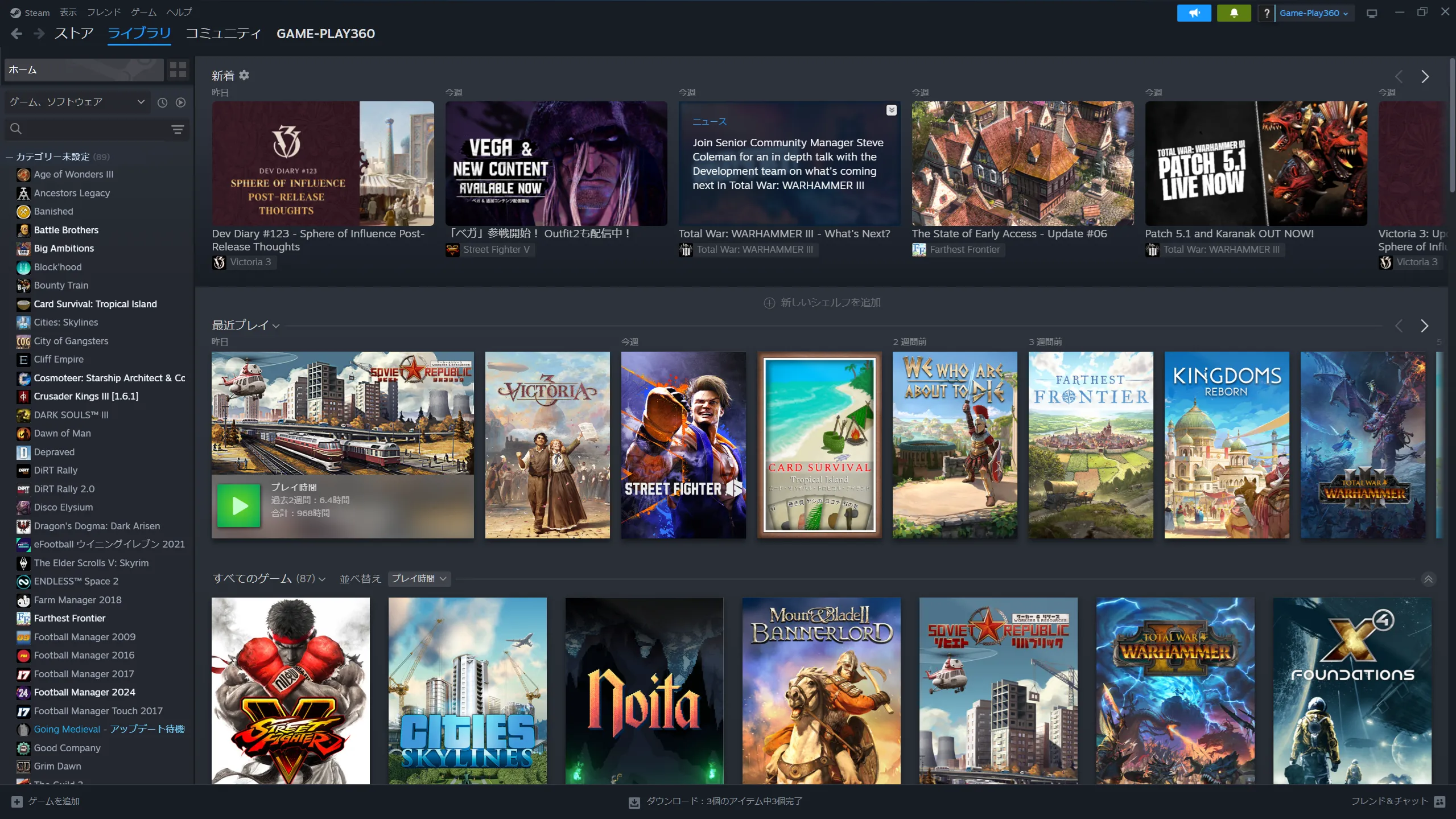
Task: Open the プレイ時間 sort dropdown
Action: [419, 579]
